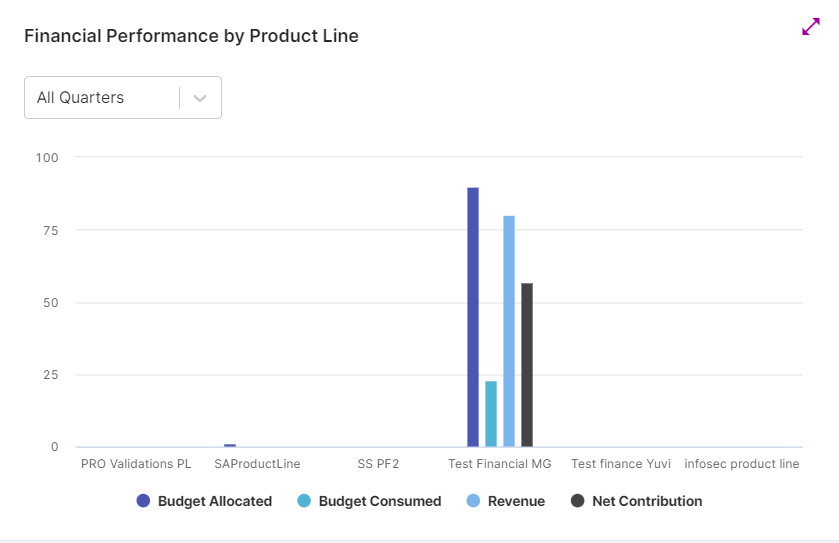Click the light blue Revenue legend dot
This screenshot has height=543, width=839.
point(473,501)
